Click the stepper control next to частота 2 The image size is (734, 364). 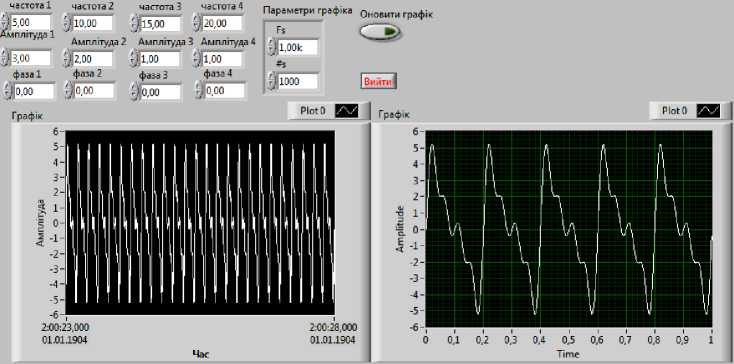pyautogui.click(x=67, y=22)
